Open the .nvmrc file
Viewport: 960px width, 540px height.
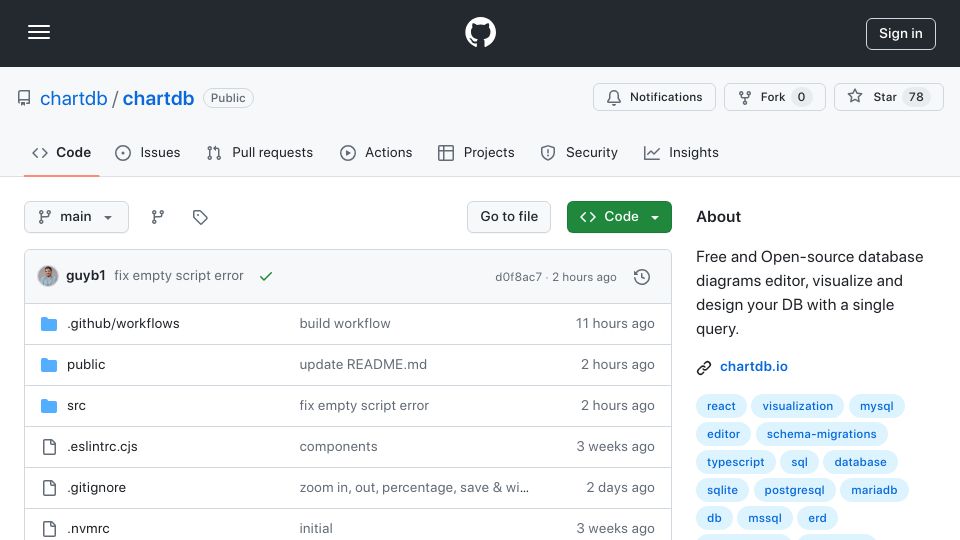(88, 528)
